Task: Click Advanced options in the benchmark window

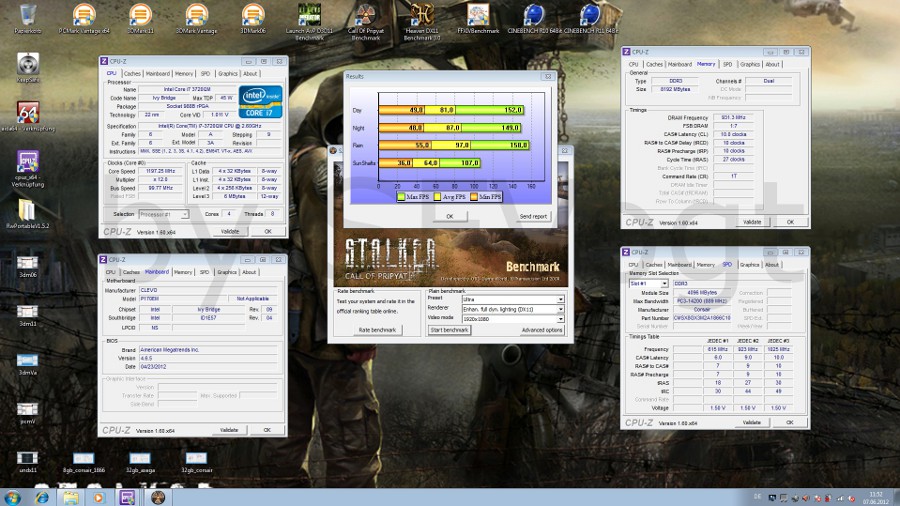Action: (x=541, y=330)
